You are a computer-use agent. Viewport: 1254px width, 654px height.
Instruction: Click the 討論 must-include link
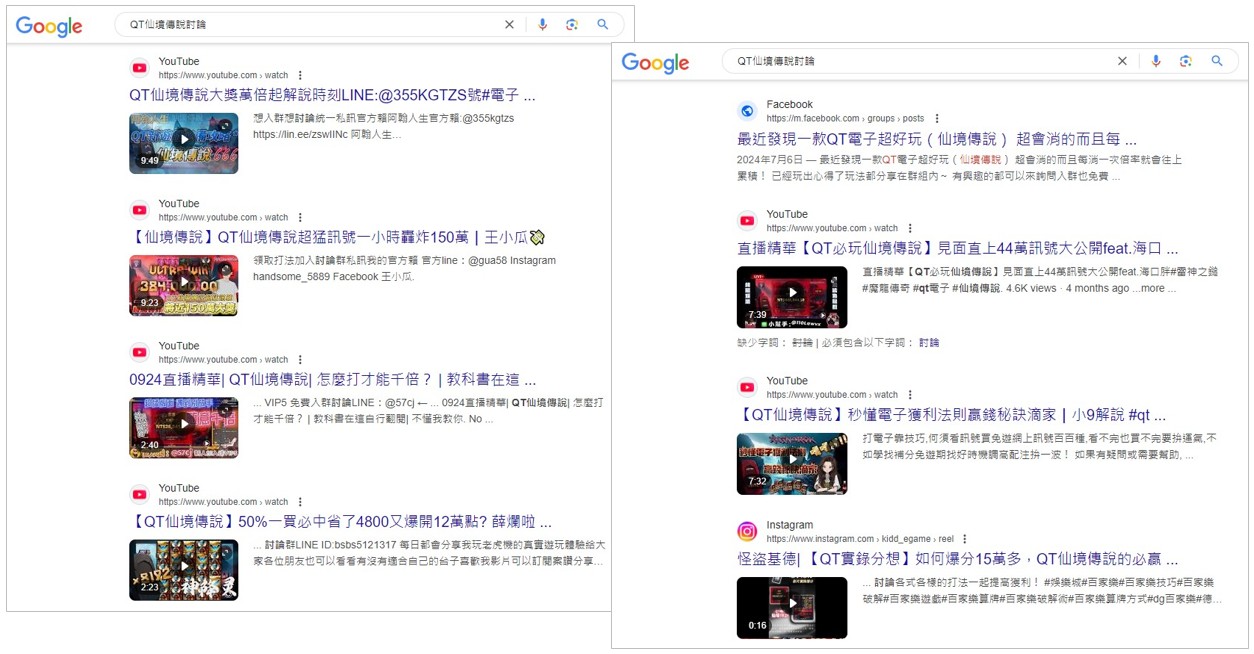tap(929, 342)
